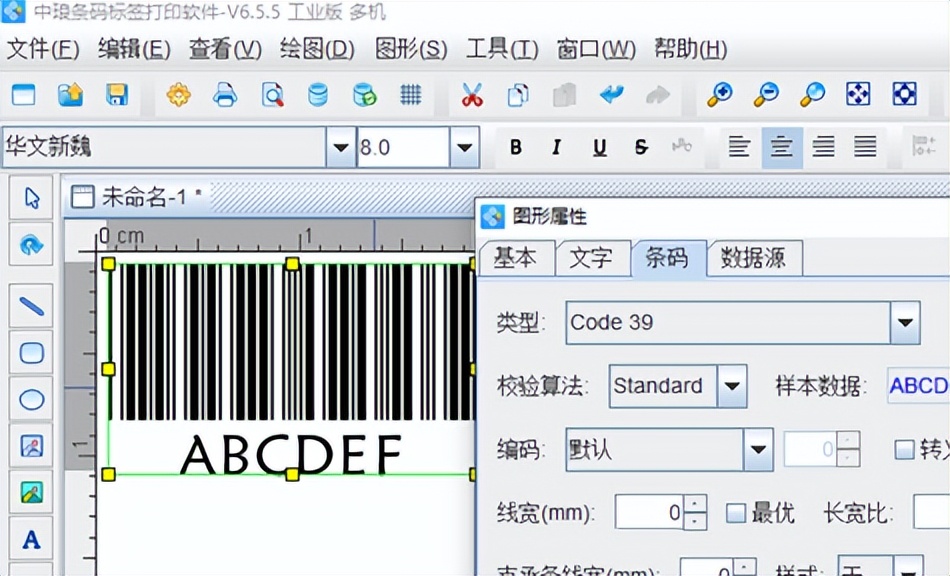
Task: Open the 编辑(E) menu
Action: click(134, 50)
